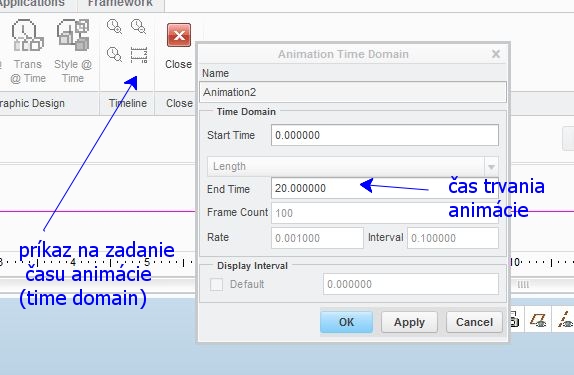Click the End Time input field

pos(385,188)
